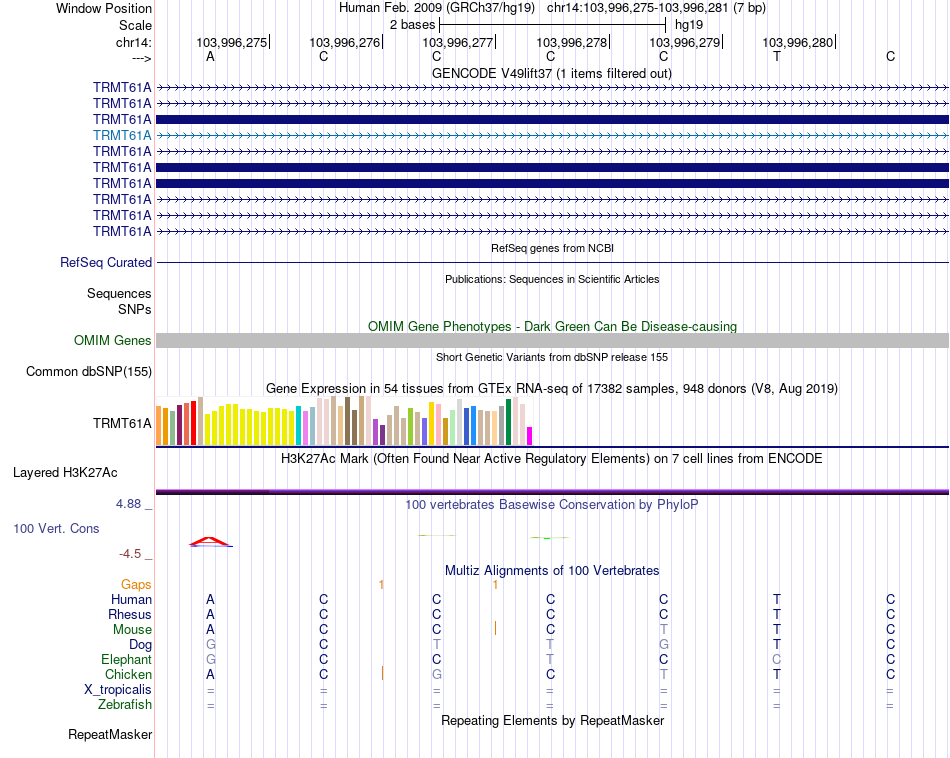Click the "Dog" alignment row label
The width and height of the screenshot is (950, 758).
coord(140,645)
